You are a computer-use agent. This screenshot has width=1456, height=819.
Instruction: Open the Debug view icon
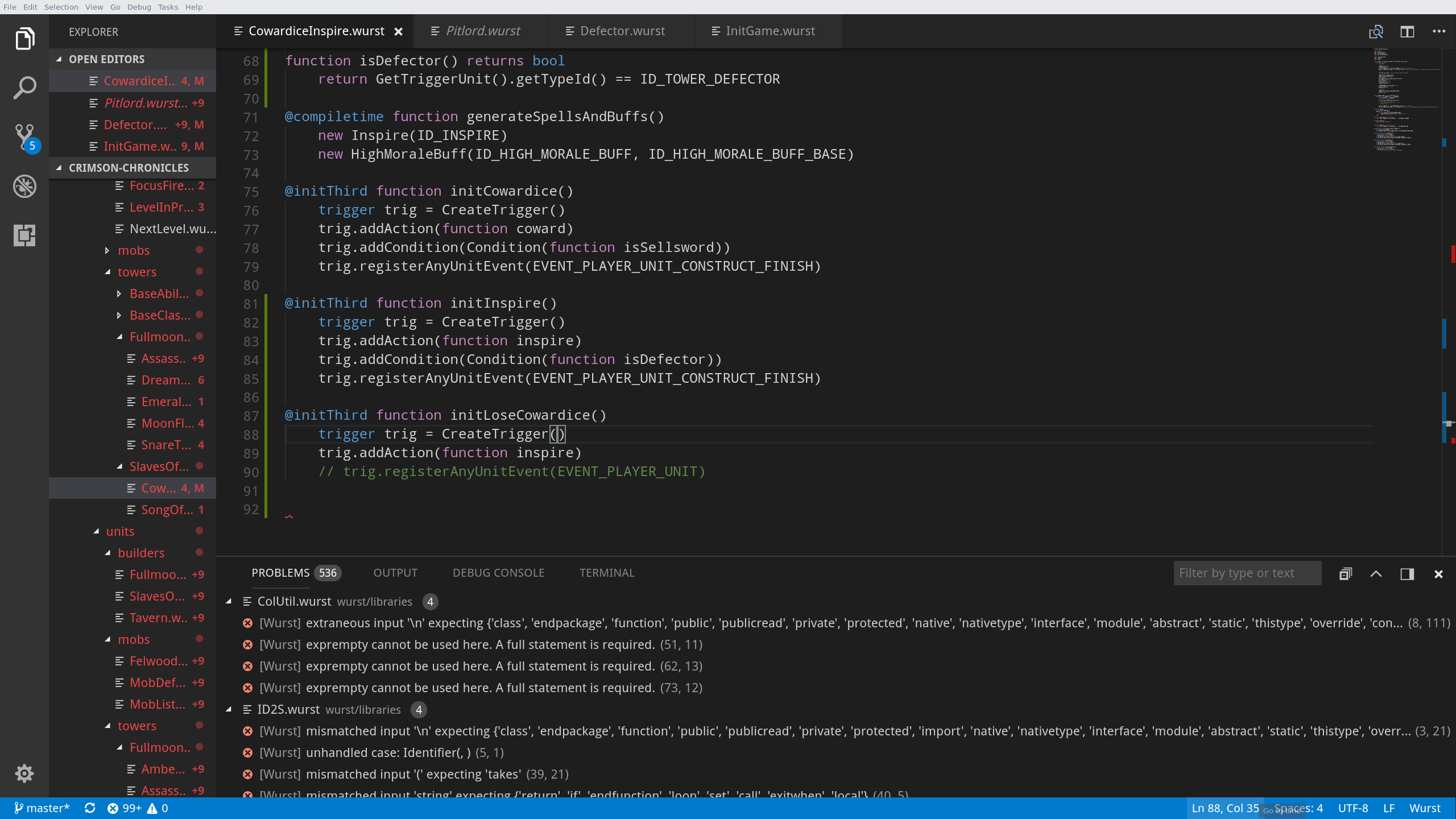[24, 186]
